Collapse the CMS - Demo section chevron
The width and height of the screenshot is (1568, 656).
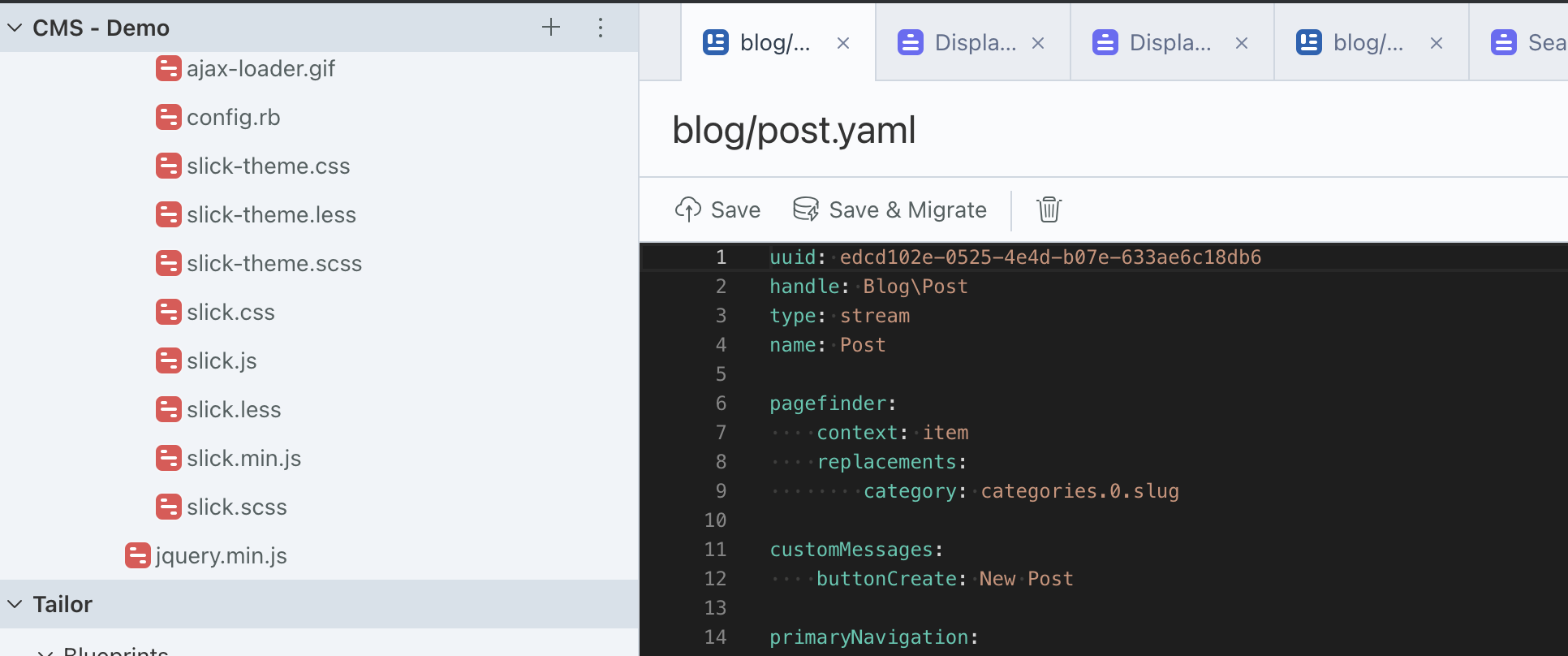click(15, 28)
